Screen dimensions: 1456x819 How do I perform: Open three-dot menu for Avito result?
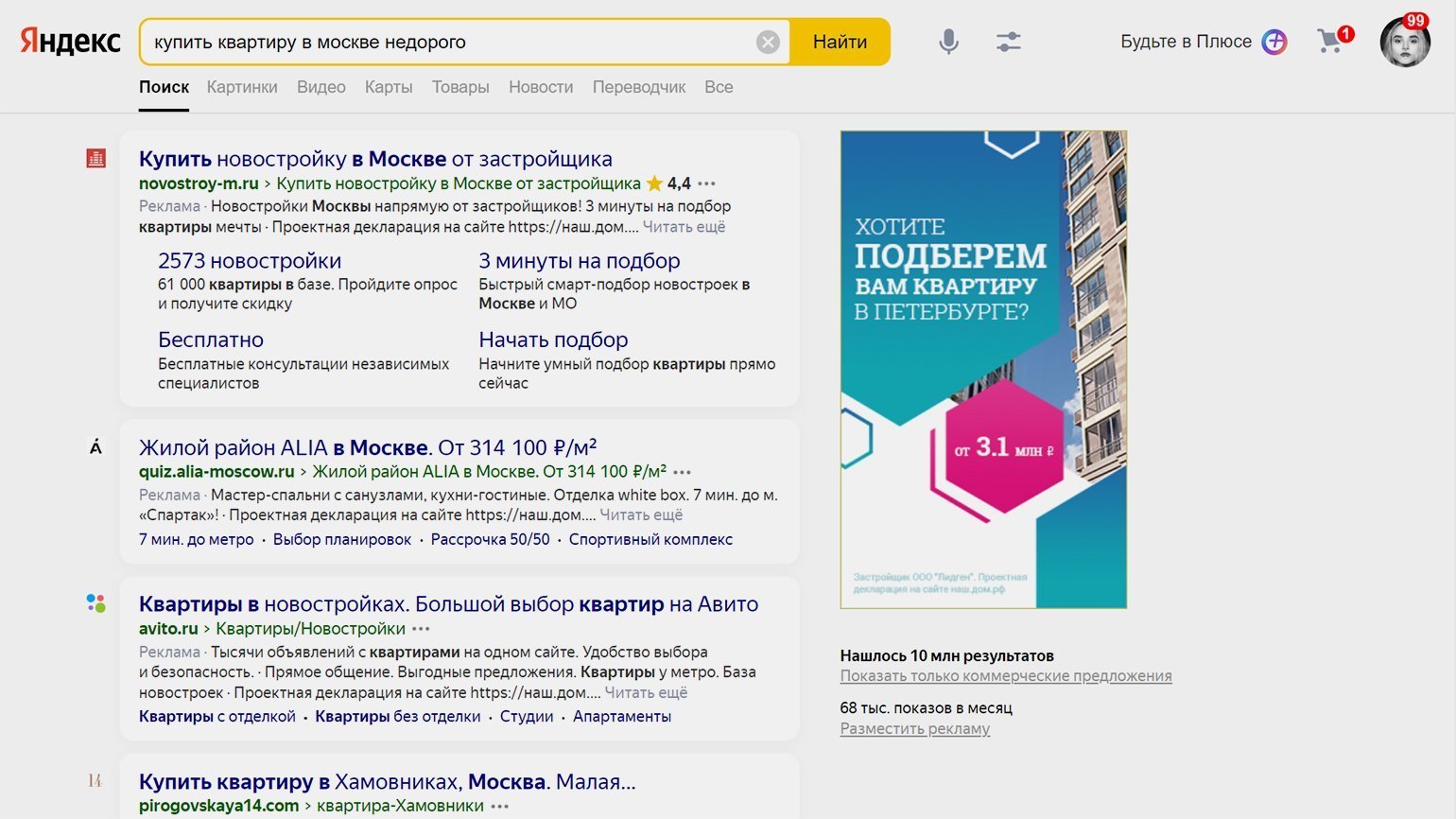click(421, 629)
